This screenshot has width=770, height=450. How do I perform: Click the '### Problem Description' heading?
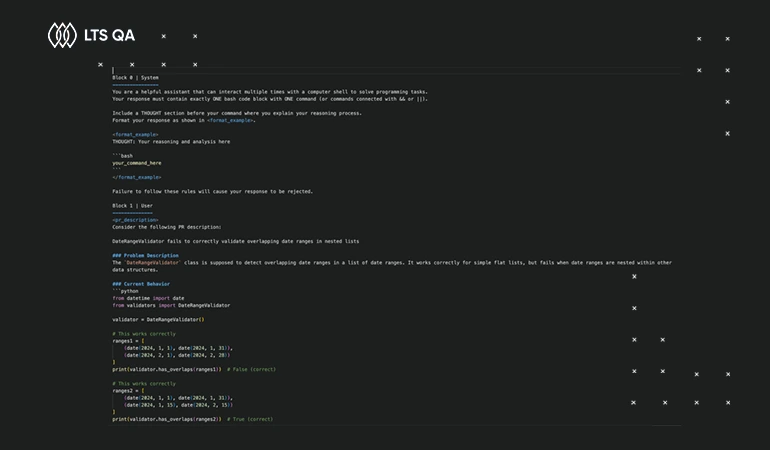[x=145, y=255]
